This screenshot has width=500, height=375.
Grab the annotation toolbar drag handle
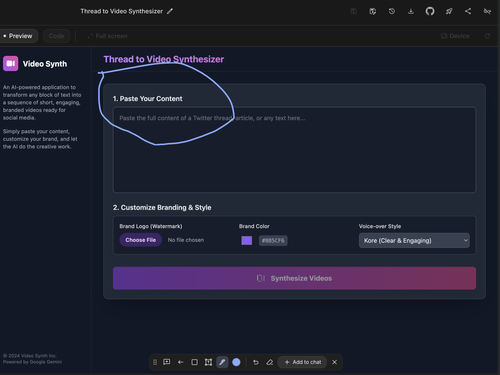click(x=155, y=362)
